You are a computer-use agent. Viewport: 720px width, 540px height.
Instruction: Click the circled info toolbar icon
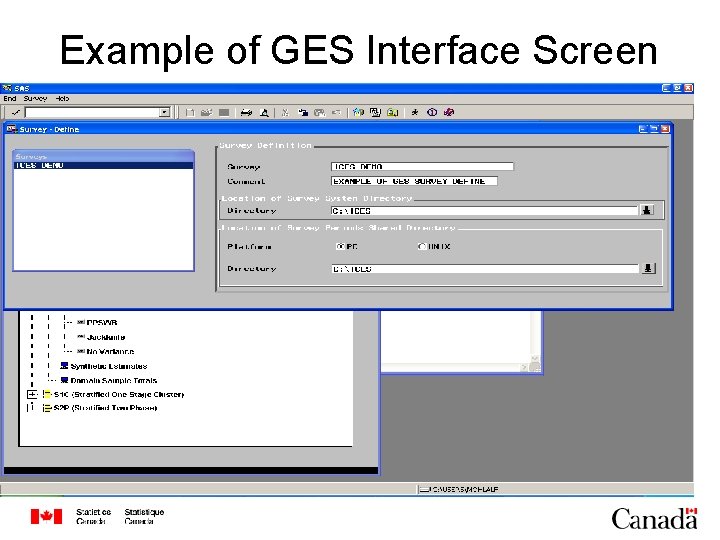(432, 112)
